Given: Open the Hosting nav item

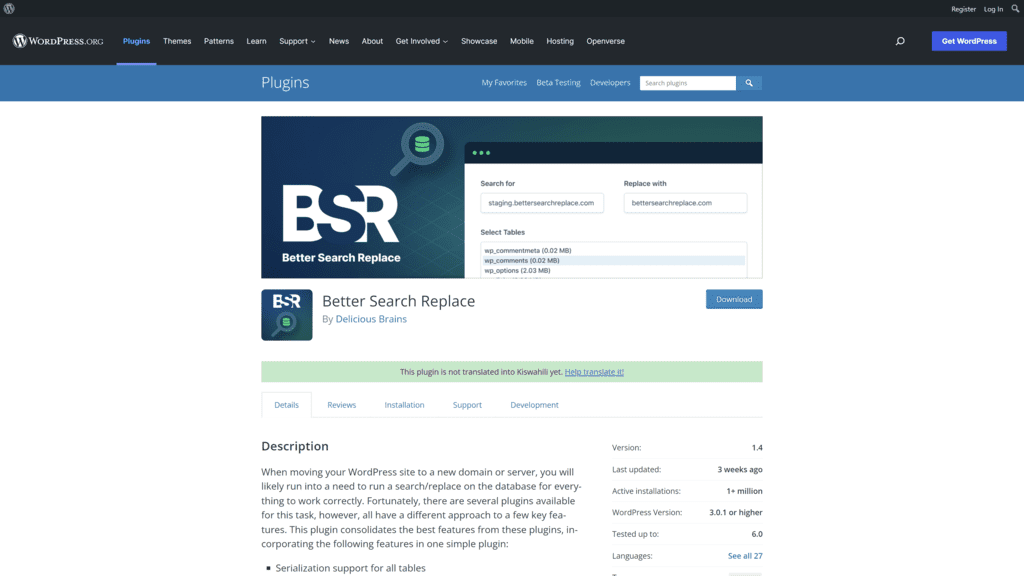Looking at the screenshot, I should pos(560,41).
